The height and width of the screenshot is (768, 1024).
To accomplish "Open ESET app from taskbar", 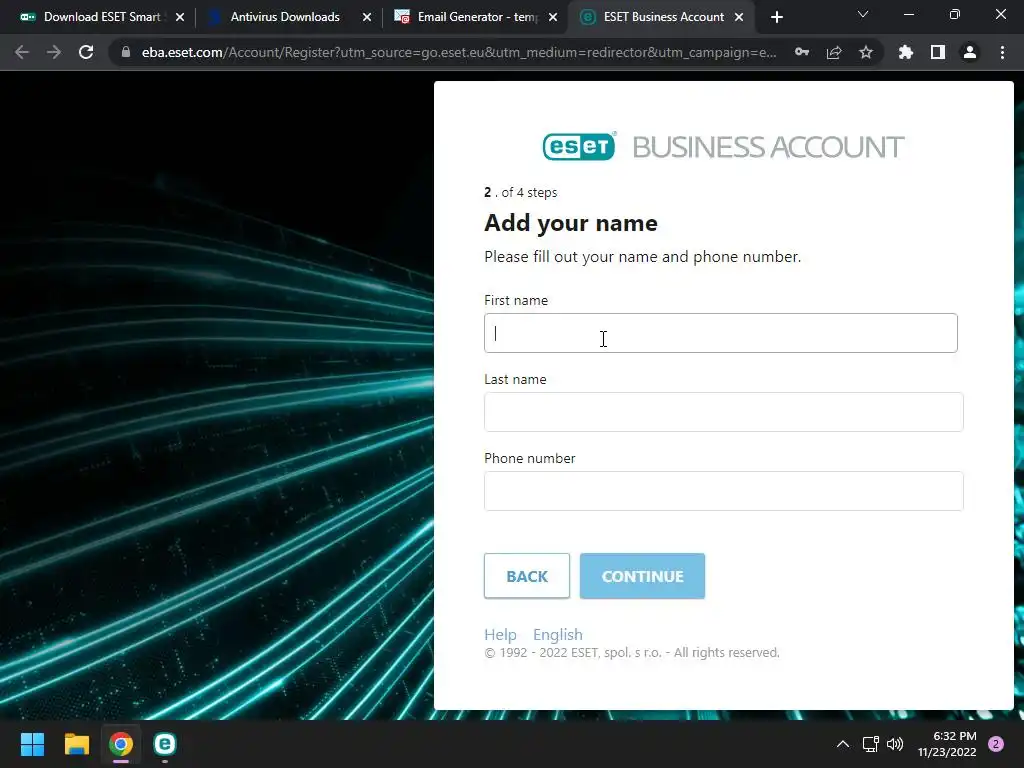I will (165, 744).
